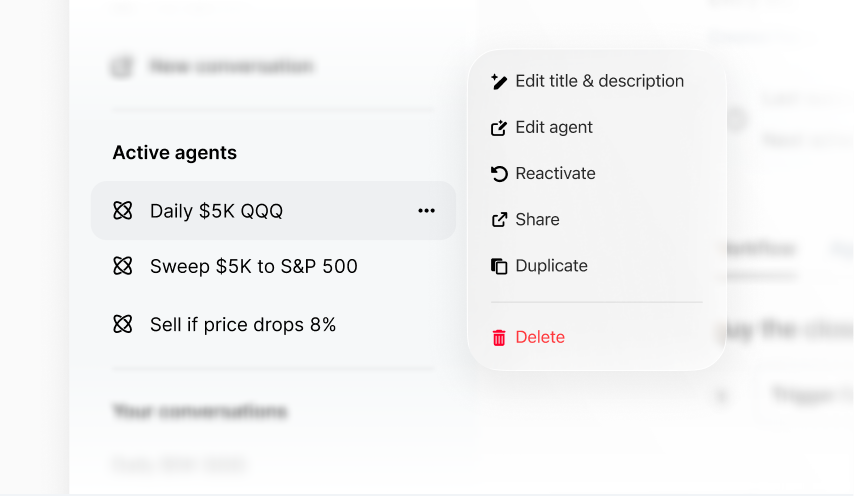Pick Duplicate from the agent menu
Screen dimensions: 854x496
coord(551,266)
